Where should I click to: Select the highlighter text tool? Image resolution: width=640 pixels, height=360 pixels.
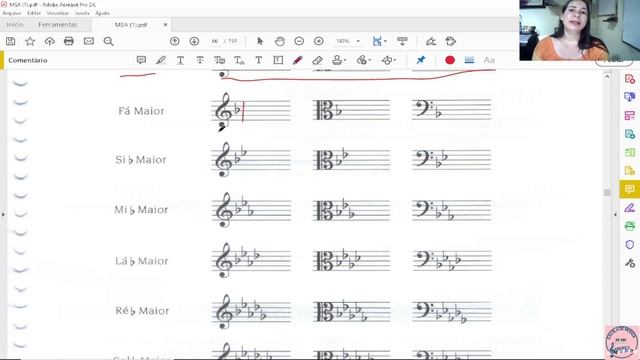161,60
